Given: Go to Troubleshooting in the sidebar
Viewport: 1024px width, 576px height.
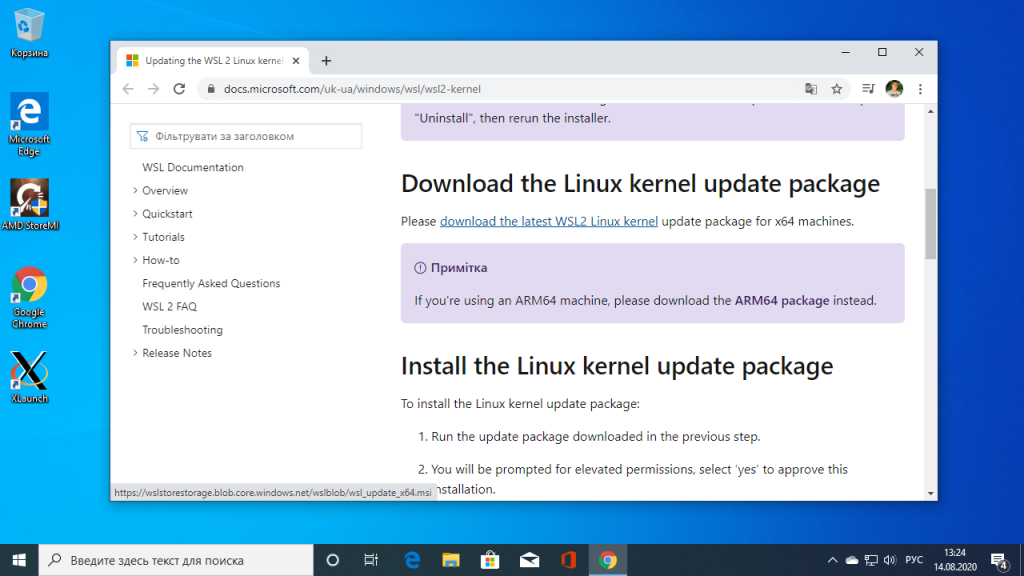Looking at the screenshot, I should (182, 329).
